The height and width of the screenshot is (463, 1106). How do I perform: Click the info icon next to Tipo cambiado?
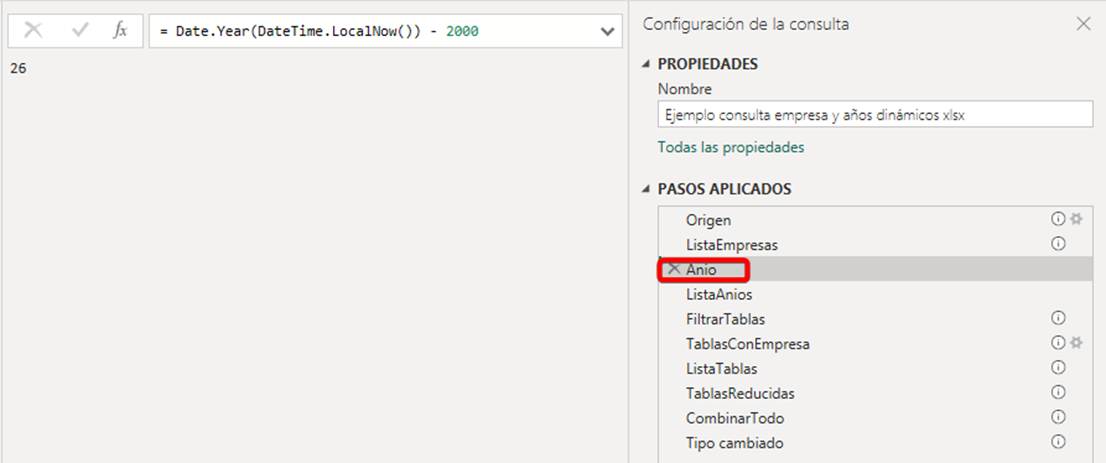1058,442
